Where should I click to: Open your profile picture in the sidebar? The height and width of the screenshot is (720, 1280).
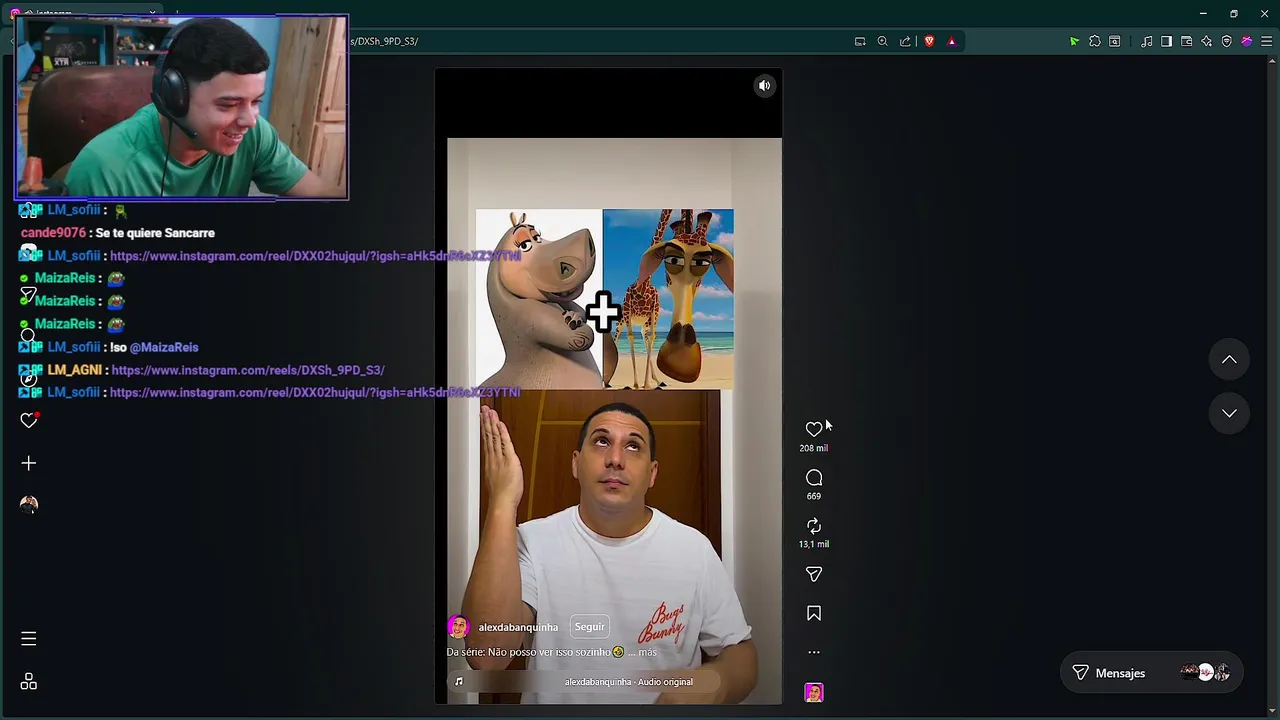(29, 505)
